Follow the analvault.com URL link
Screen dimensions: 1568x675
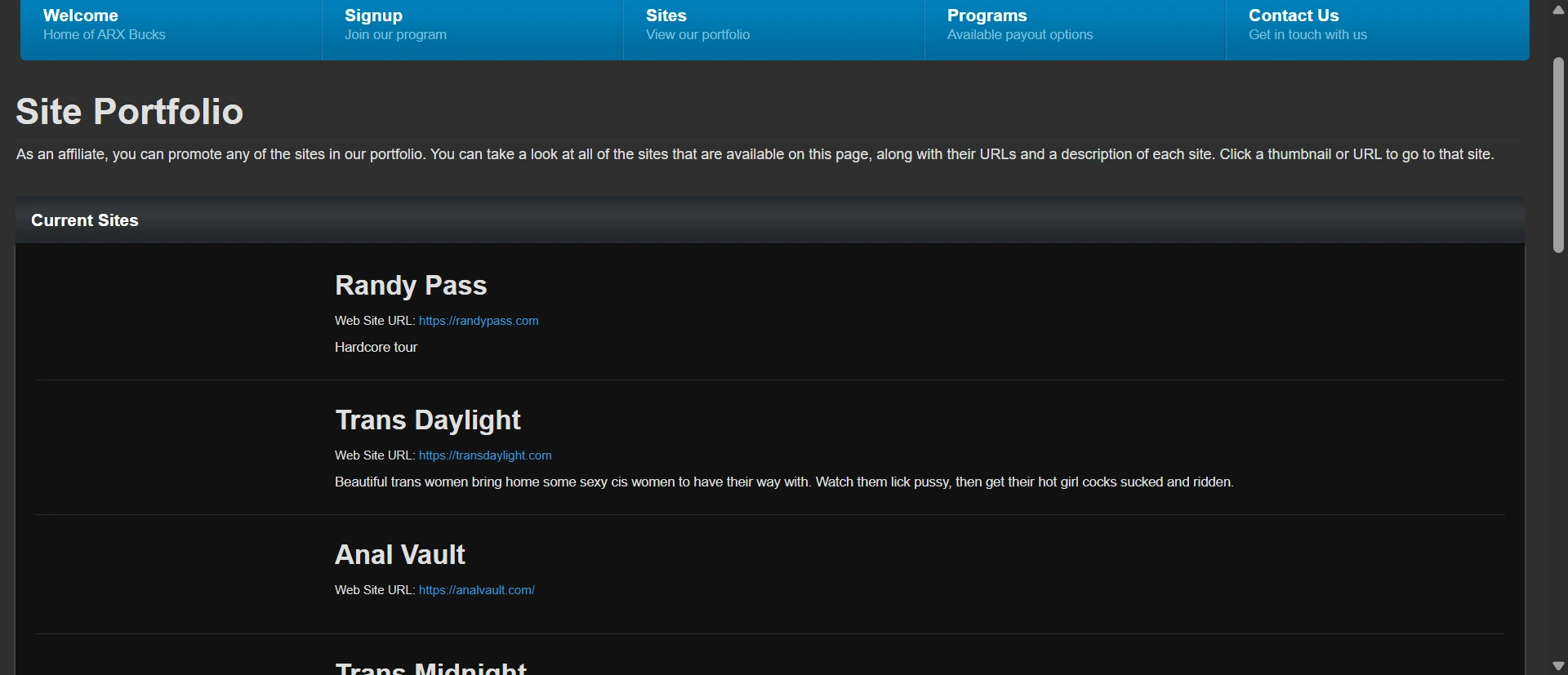[477, 590]
